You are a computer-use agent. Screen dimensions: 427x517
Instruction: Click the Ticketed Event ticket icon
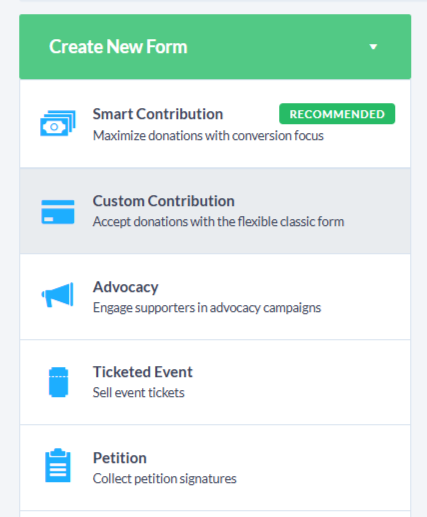coord(58,382)
